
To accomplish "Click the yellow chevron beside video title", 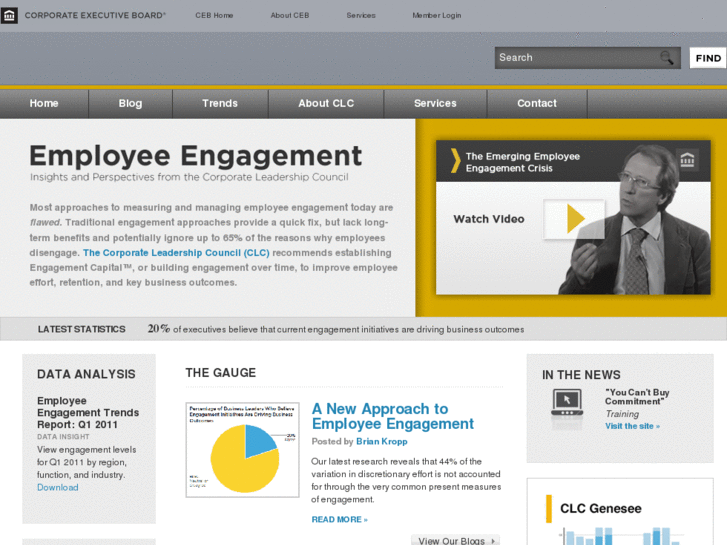I will (x=456, y=161).
